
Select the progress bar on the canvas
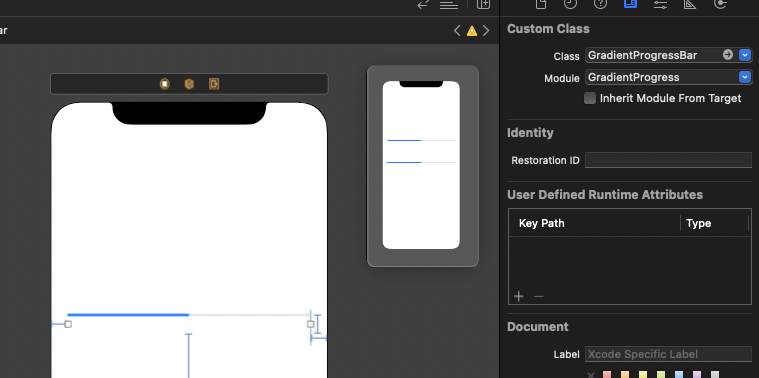pyautogui.click(x=189, y=315)
